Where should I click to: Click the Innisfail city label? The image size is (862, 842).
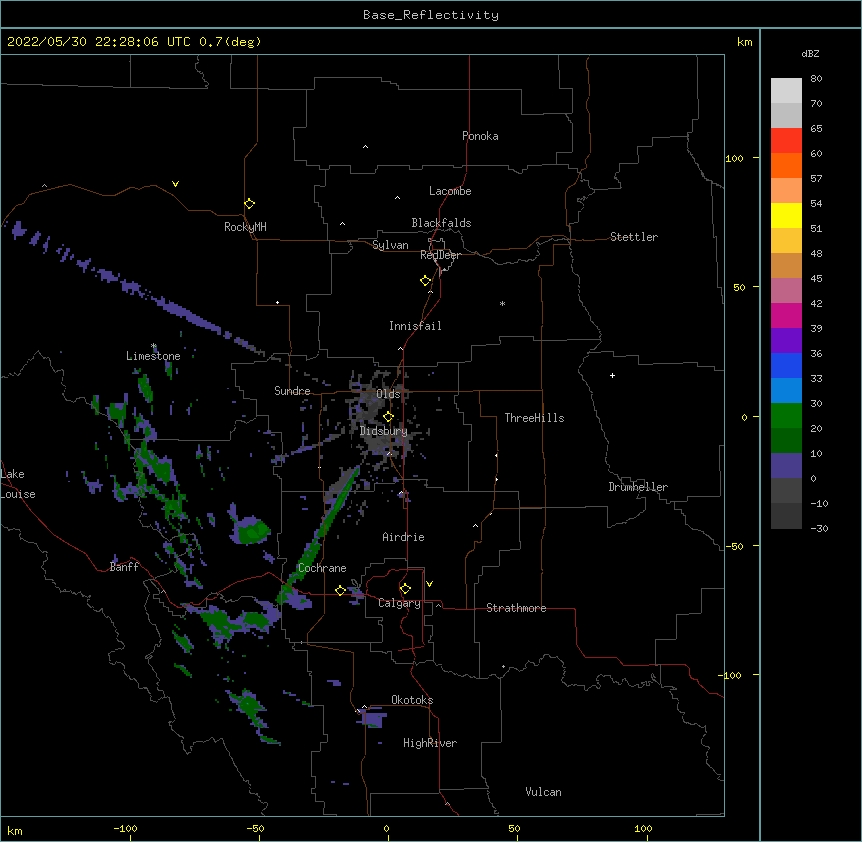tap(415, 326)
